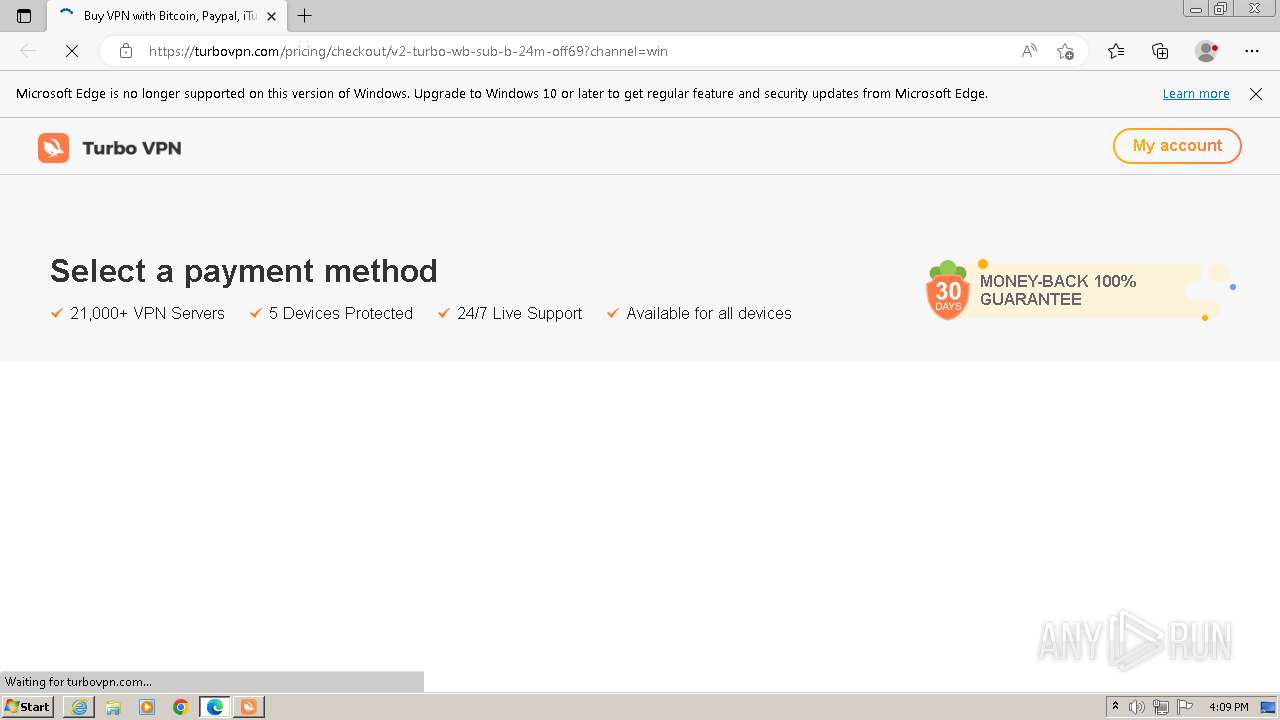
Task: Click the 5 Devices Protected text
Action: (341, 313)
